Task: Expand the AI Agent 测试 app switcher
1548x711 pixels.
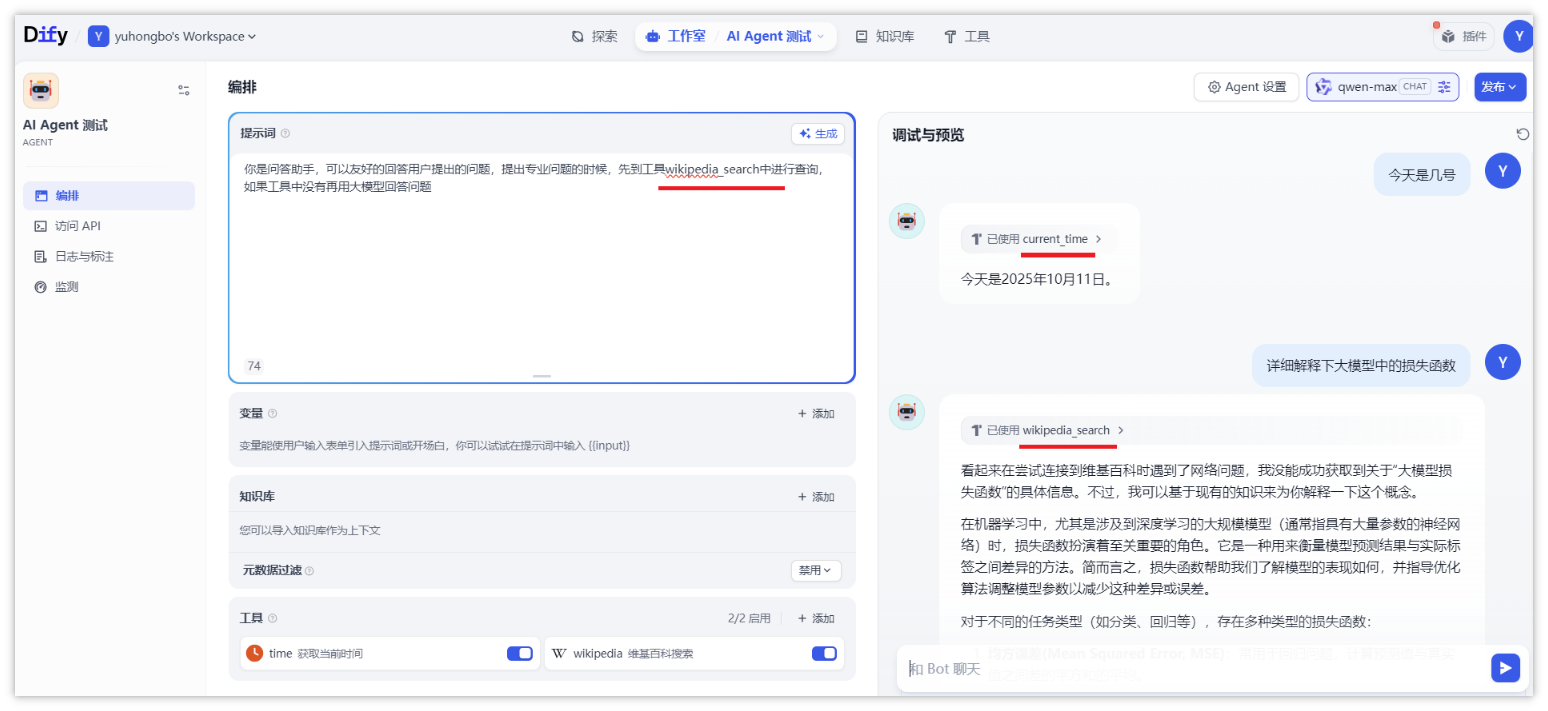Action: [x=776, y=36]
